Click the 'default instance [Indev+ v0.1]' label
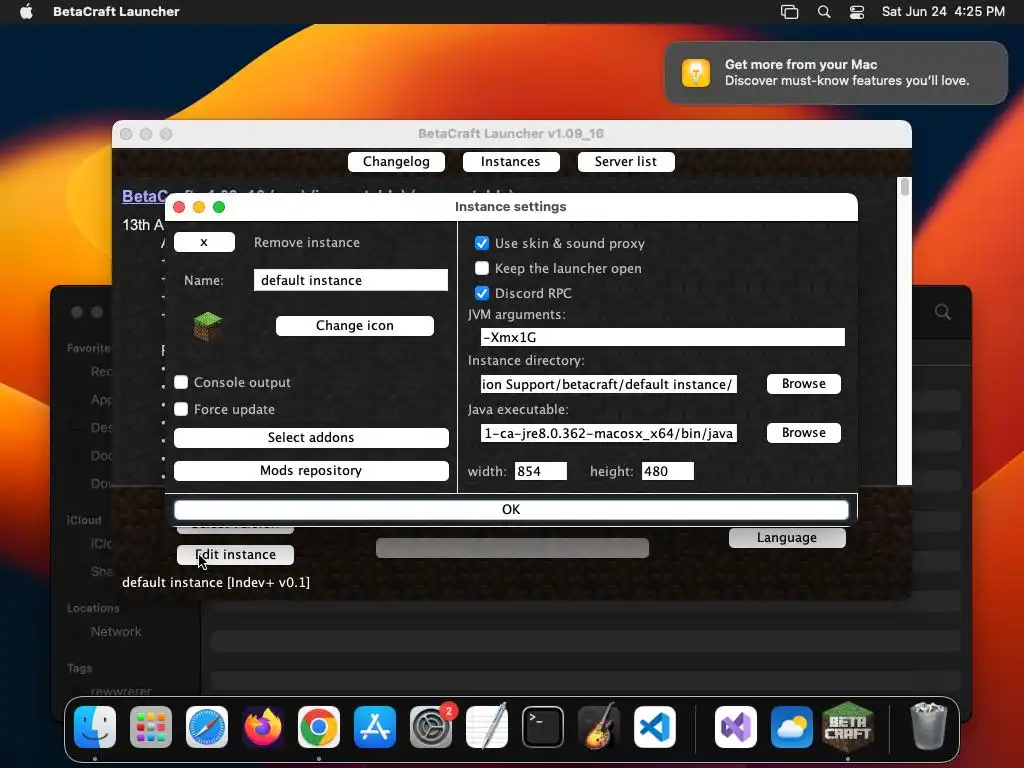Image resolution: width=1024 pixels, height=768 pixels. (x=216, y=582)
